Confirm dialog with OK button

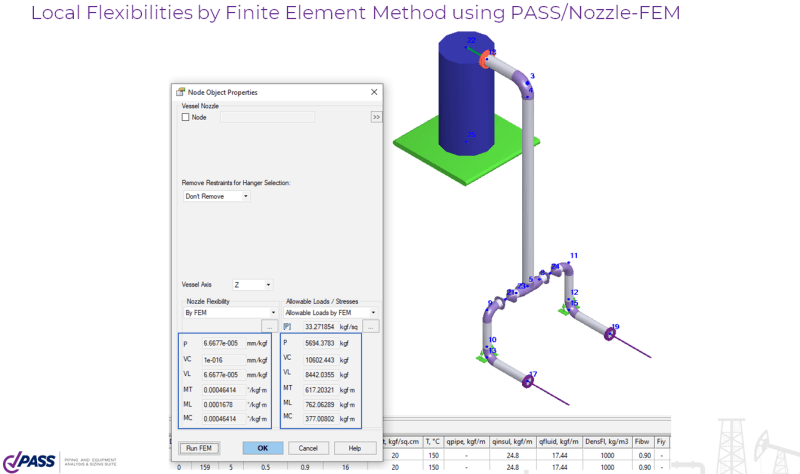(263, 448)
